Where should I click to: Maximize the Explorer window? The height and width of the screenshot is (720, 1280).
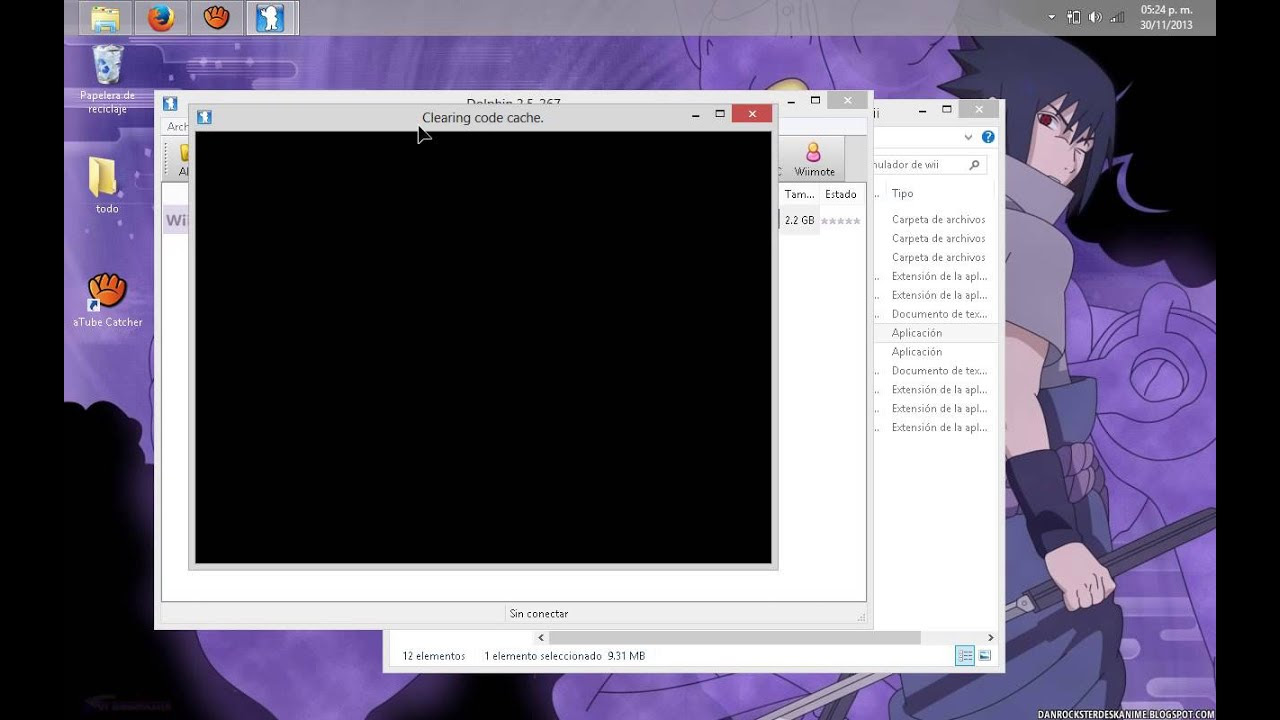(946, 109)
